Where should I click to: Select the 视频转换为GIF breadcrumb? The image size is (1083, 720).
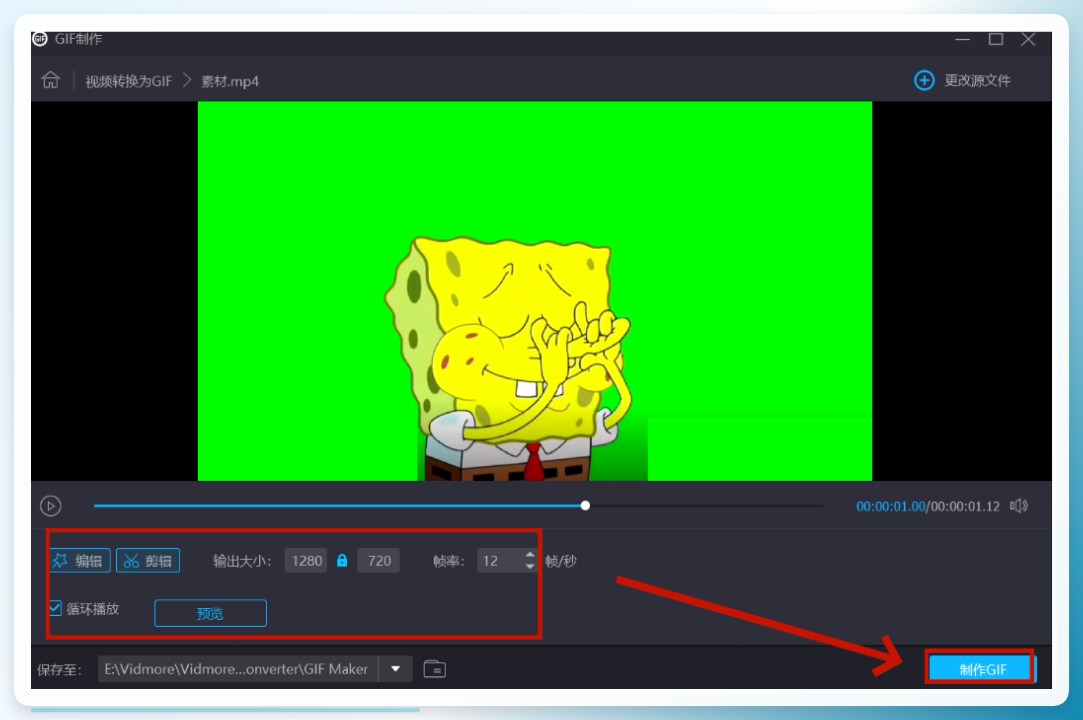(x=128, y=81)
